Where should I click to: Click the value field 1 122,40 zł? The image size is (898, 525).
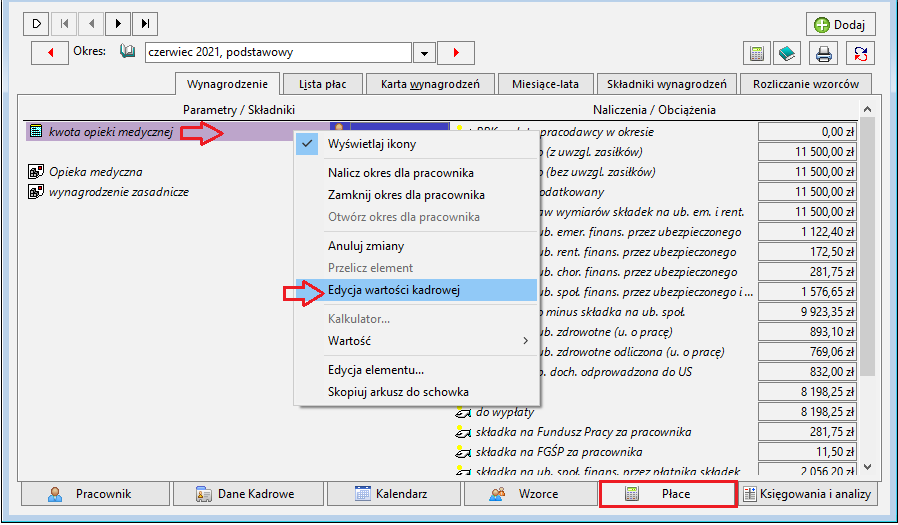coord(808,232)
